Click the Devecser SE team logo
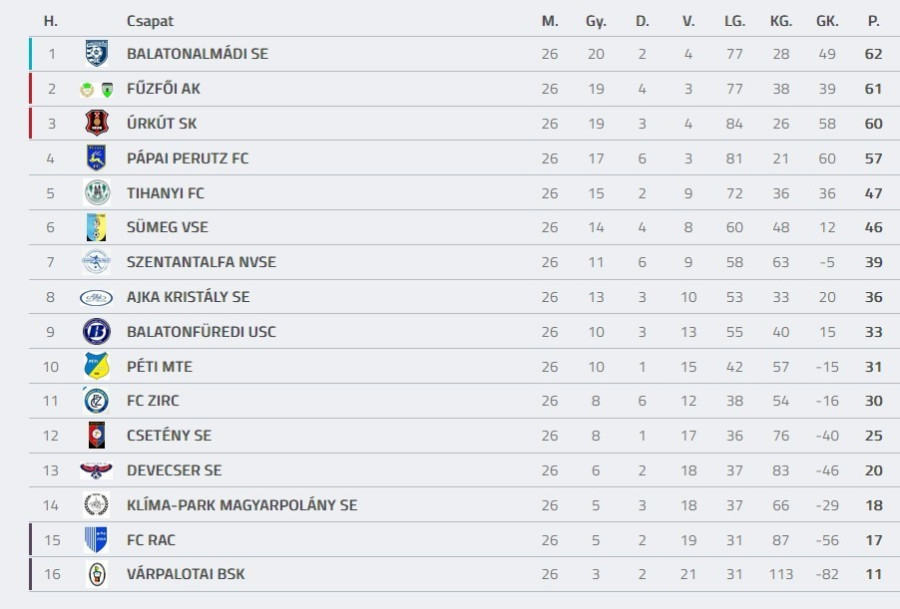Screen dimensions: 900x609 point(96,471)
